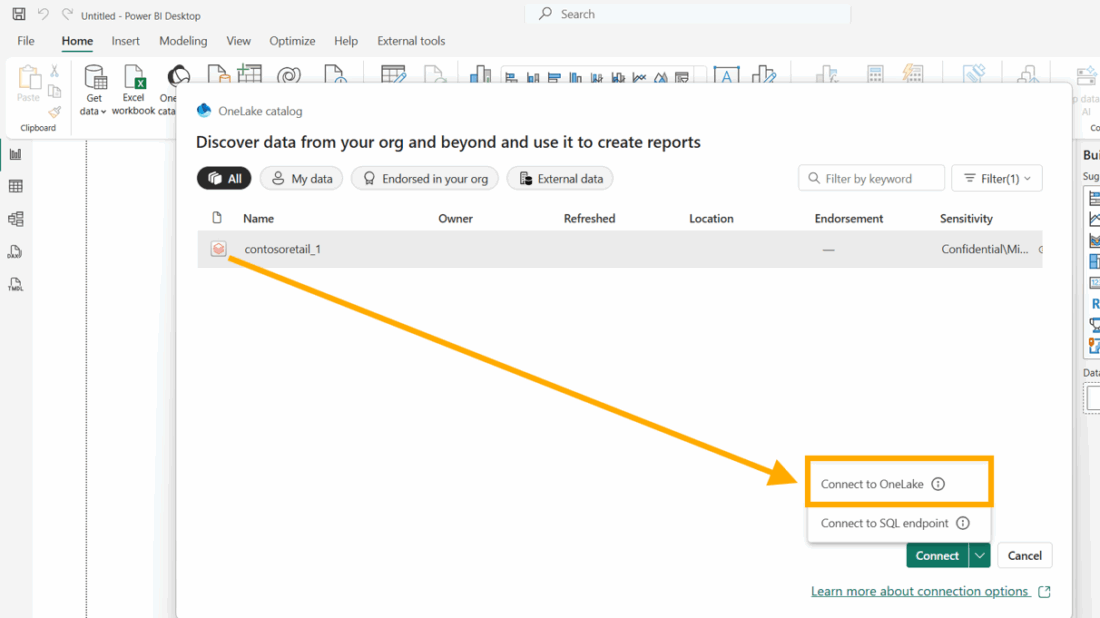Click the Cancel button
The image size is (1100, 618).
click(1024, 556)
